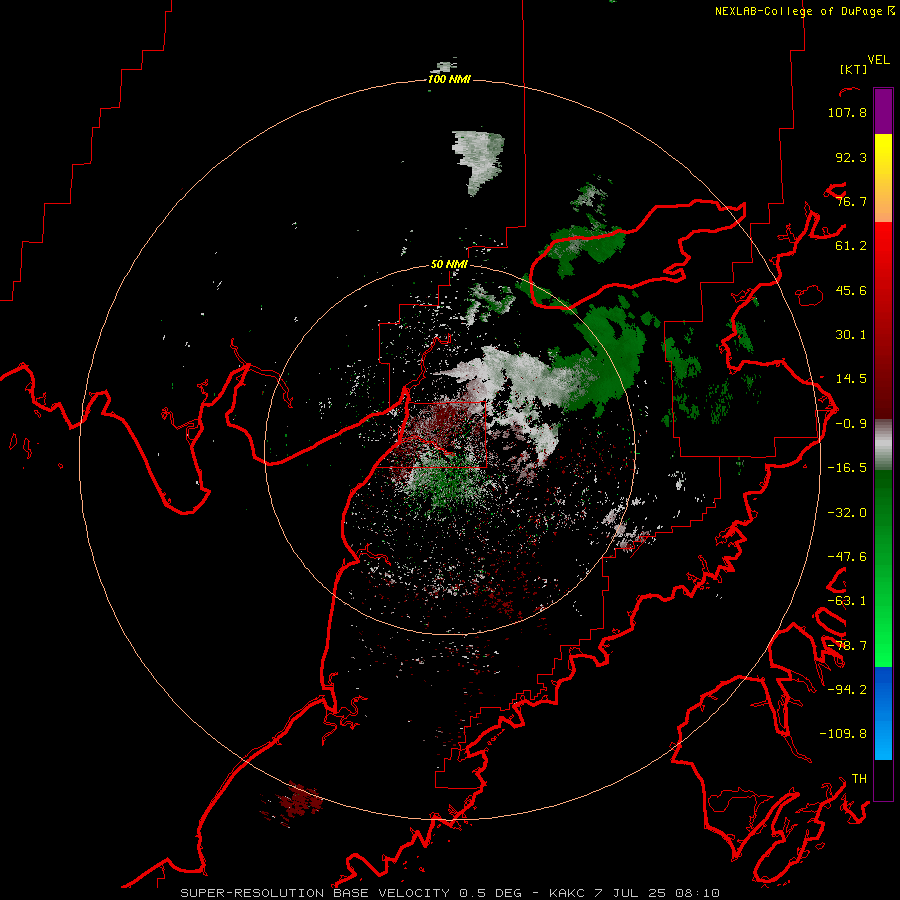Image resolution: width=900 pixels, height=900 pixels.
Task: Click the -32.0 velocity scale value
Action: [x=847, y=513]
